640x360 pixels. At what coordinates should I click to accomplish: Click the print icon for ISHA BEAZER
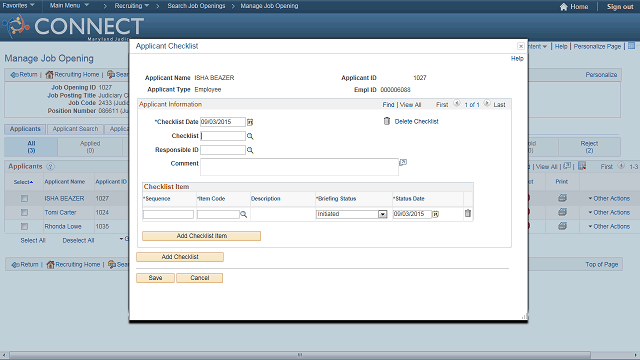562,198
